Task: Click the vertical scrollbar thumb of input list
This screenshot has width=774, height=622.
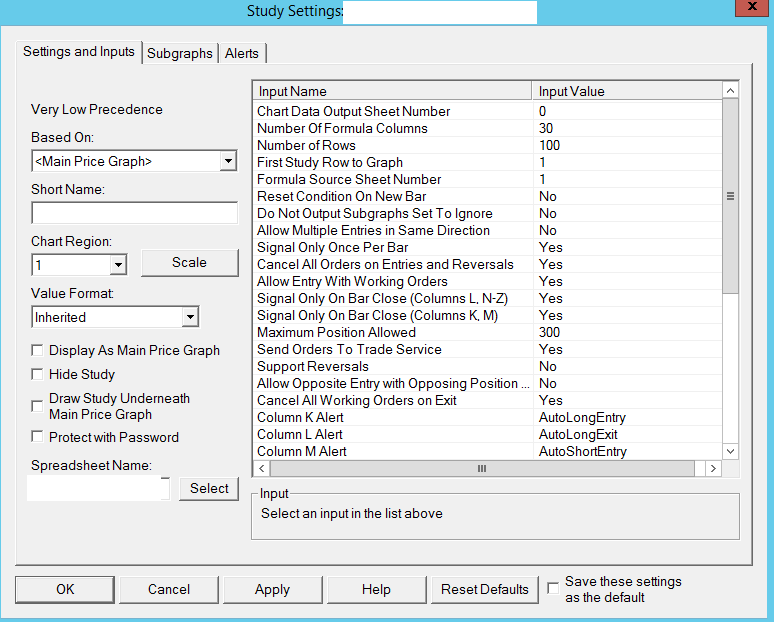Action: pos(730,196)
